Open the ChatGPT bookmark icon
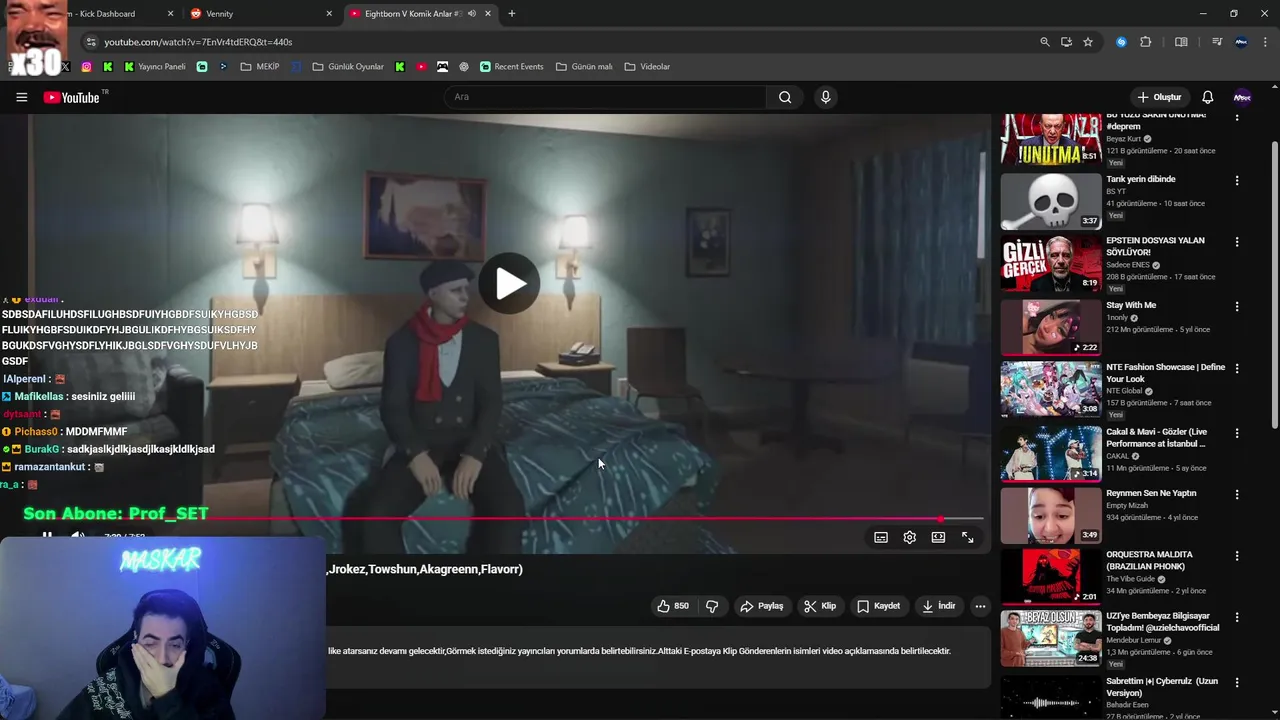The height and width of the screenshot is (720, 1280). [464, 67]
